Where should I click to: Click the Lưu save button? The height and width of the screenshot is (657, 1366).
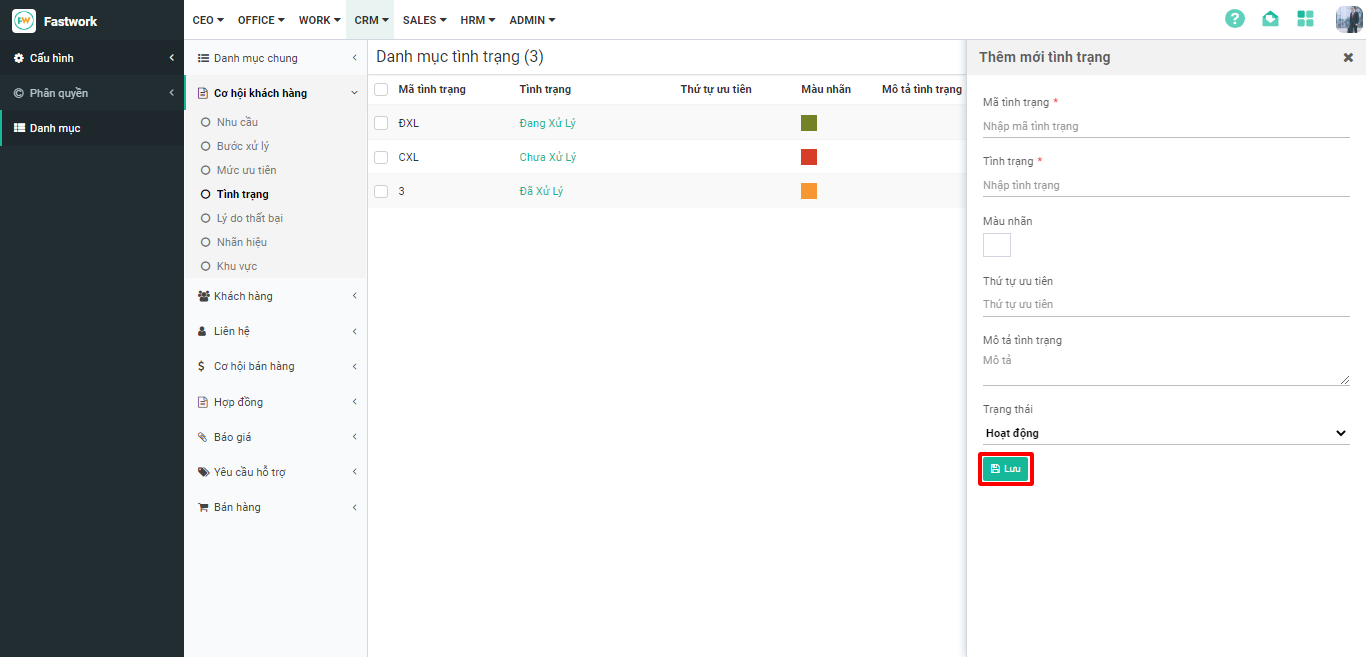coord(1005,469)
